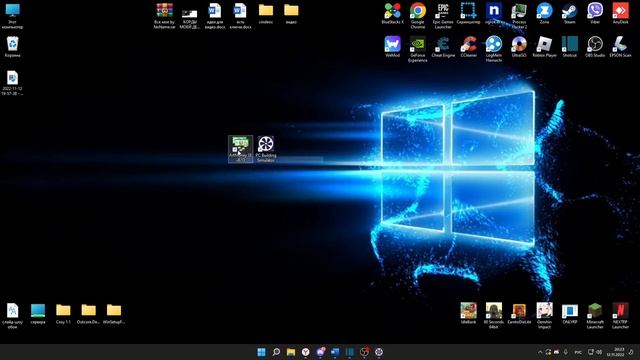
Task: Open the Epic Games Launcher shortcut
Action: tap(443, 16)
